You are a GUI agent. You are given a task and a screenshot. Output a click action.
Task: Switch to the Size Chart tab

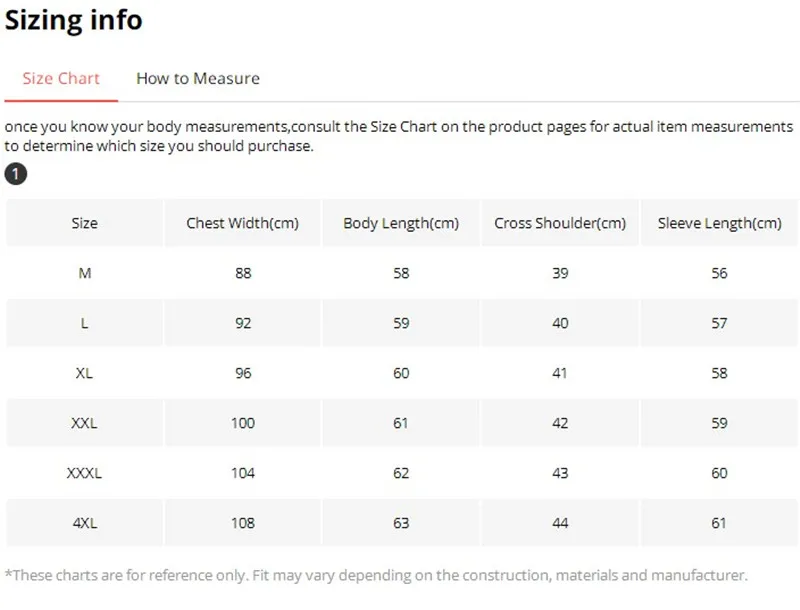point(61,78)
